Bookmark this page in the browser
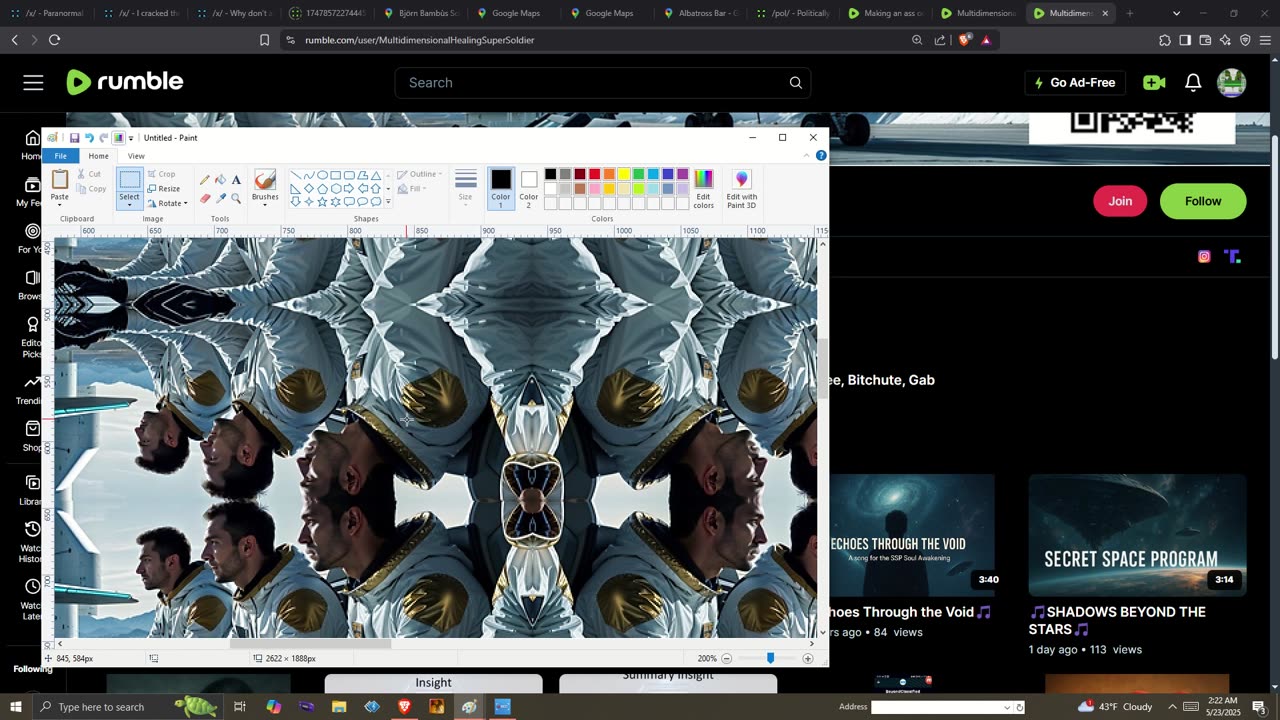The height and width of the screenshot is (720, 1280). (x=264, y=40)
